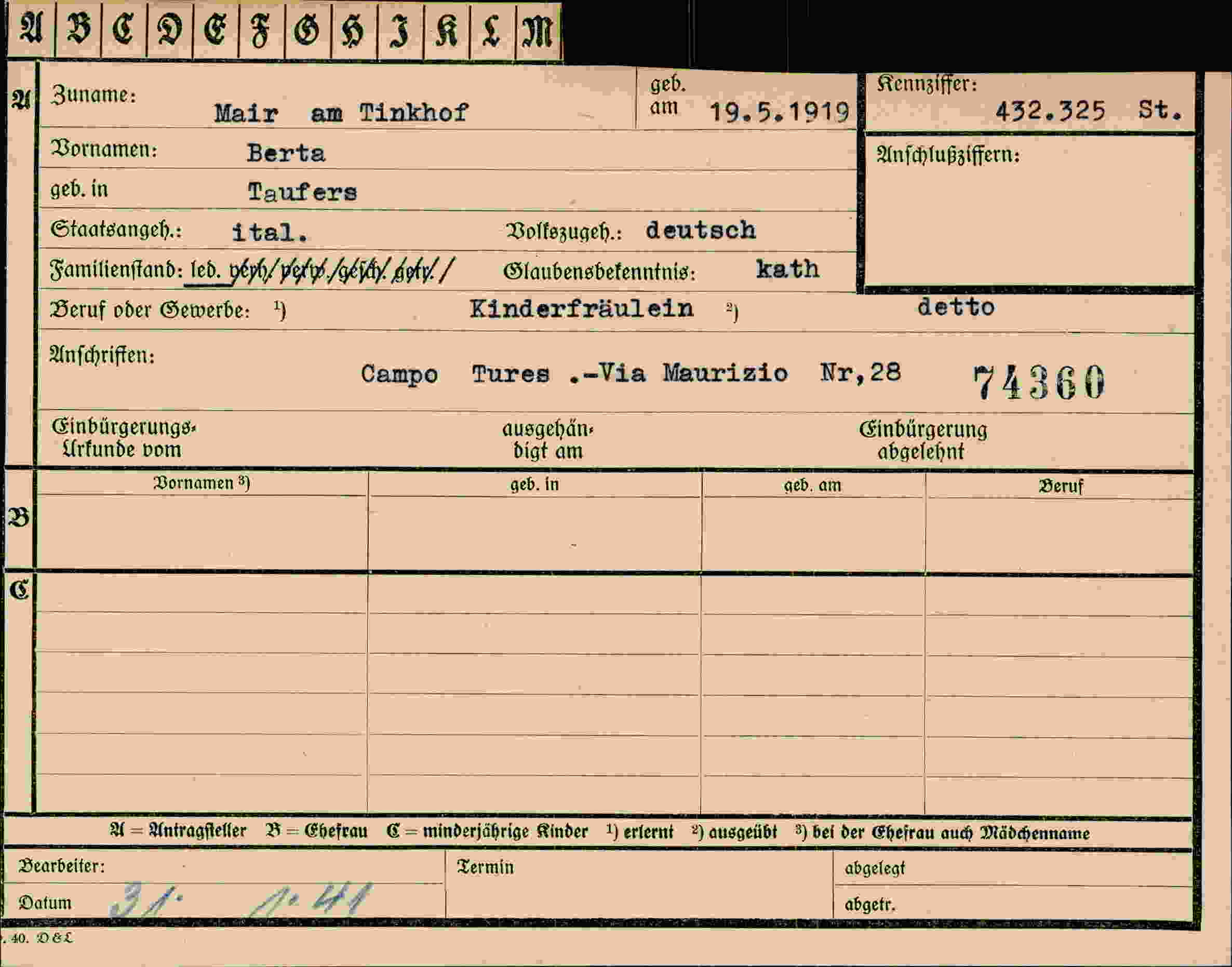The image size is (1232, 967).
Task: Click the 'Kennziffer:' label
Action: click(927, 84)
